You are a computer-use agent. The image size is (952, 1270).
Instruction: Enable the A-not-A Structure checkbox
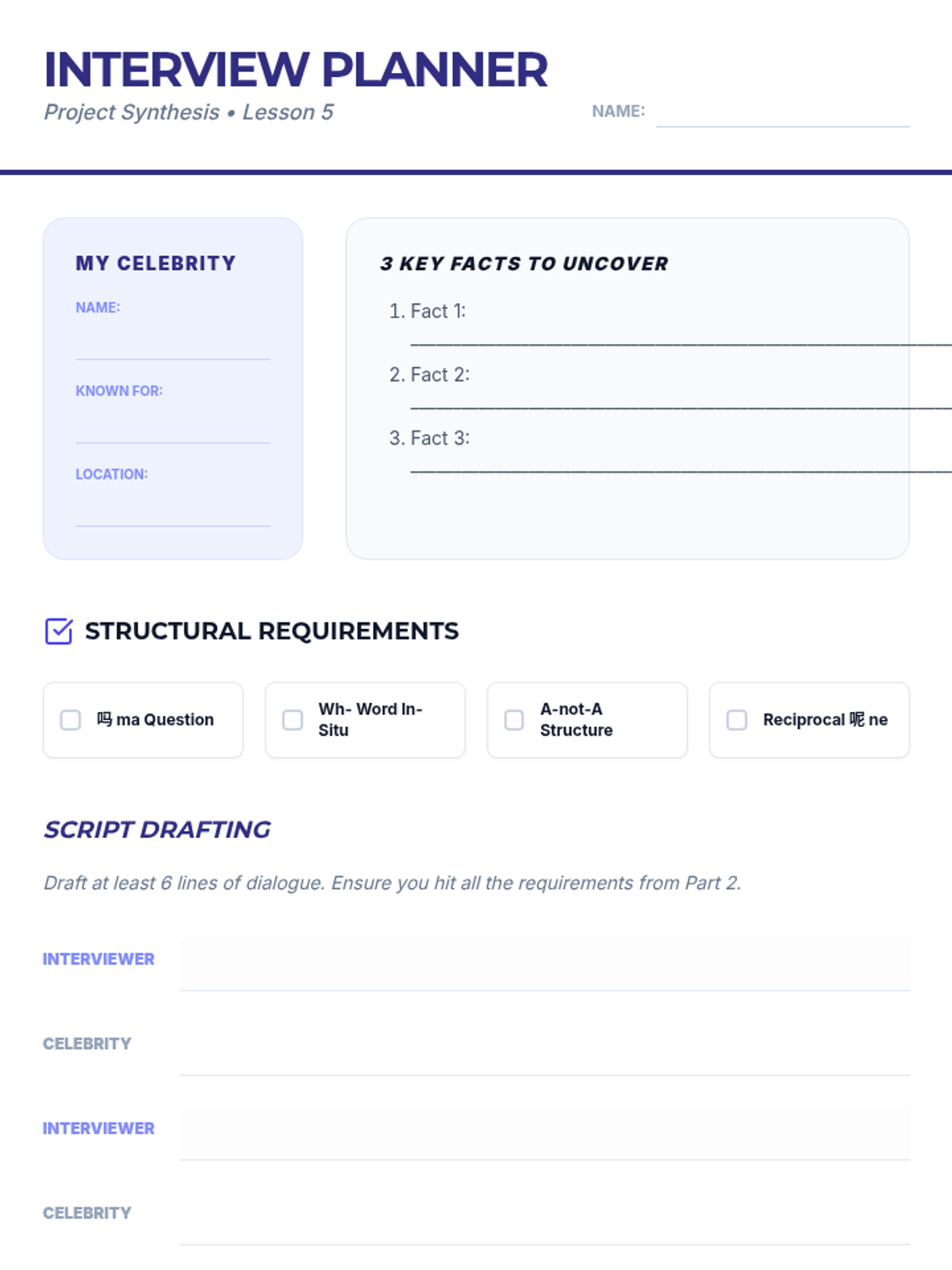(x=514, y=720)
